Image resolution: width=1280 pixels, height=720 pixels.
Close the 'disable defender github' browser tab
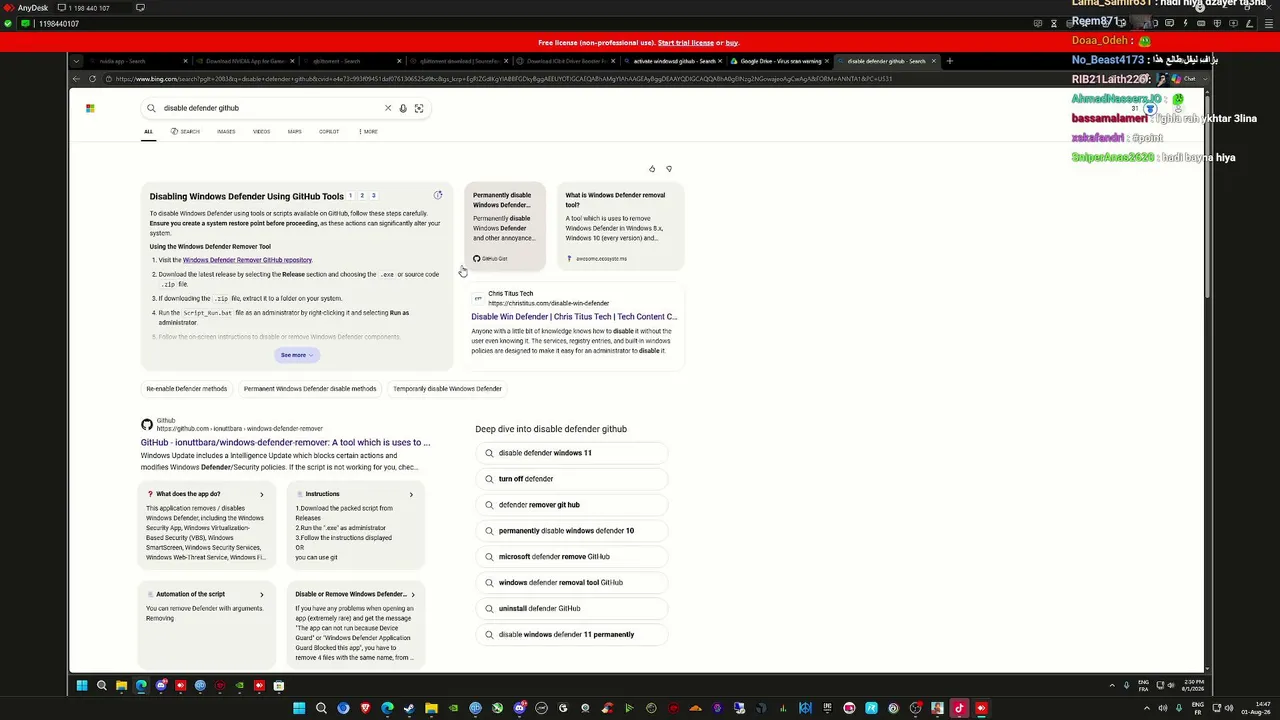[x=934, y=61]
